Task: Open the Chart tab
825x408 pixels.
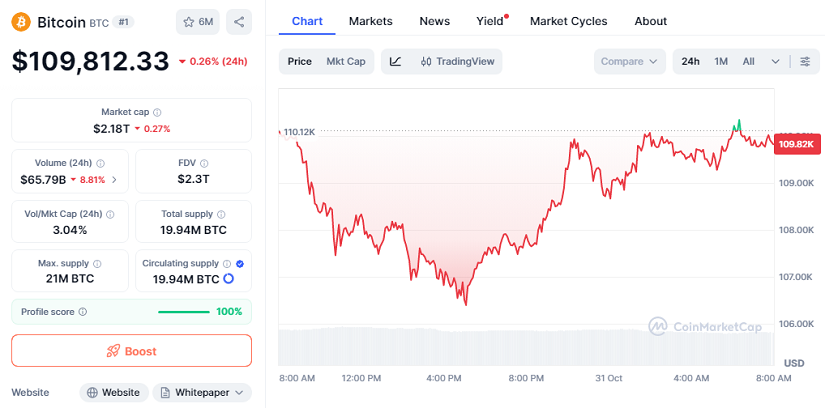Action: coord(307,22)
